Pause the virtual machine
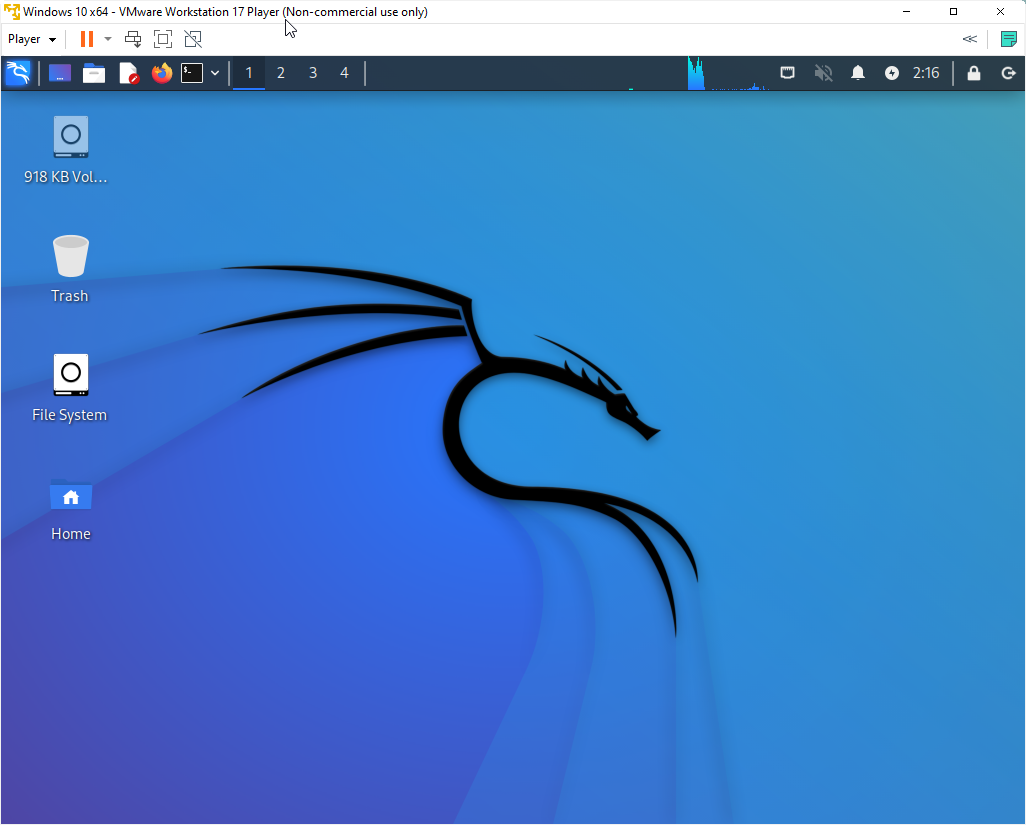 click(x=86, y=39)
